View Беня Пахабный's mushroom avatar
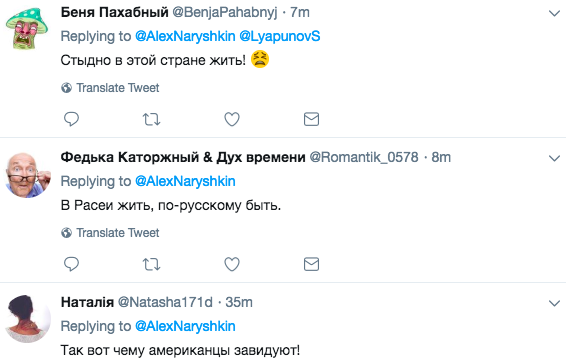Screen dimensions: 566x363 click(27, 28)
